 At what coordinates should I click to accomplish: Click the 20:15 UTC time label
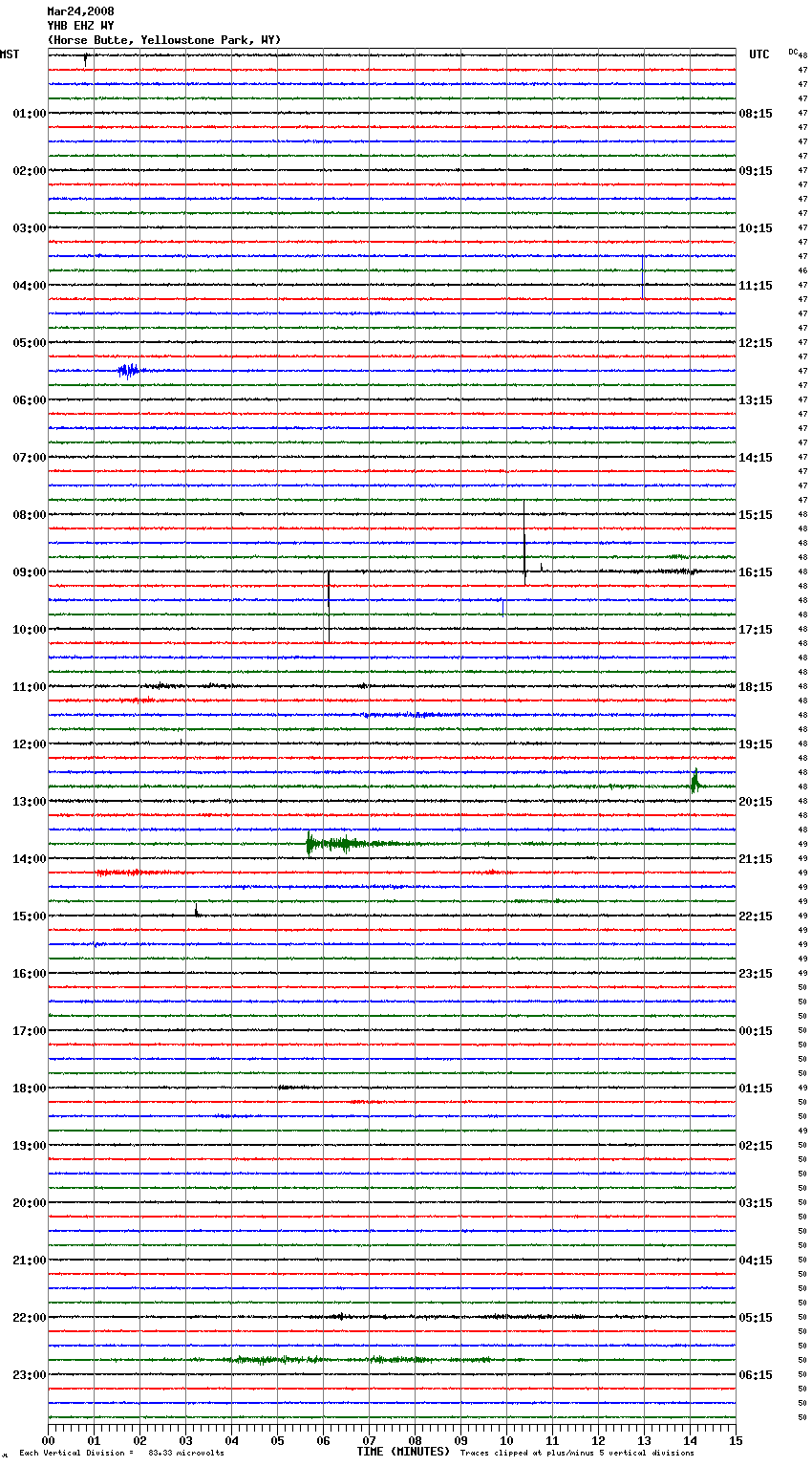[x=756, y=802]
